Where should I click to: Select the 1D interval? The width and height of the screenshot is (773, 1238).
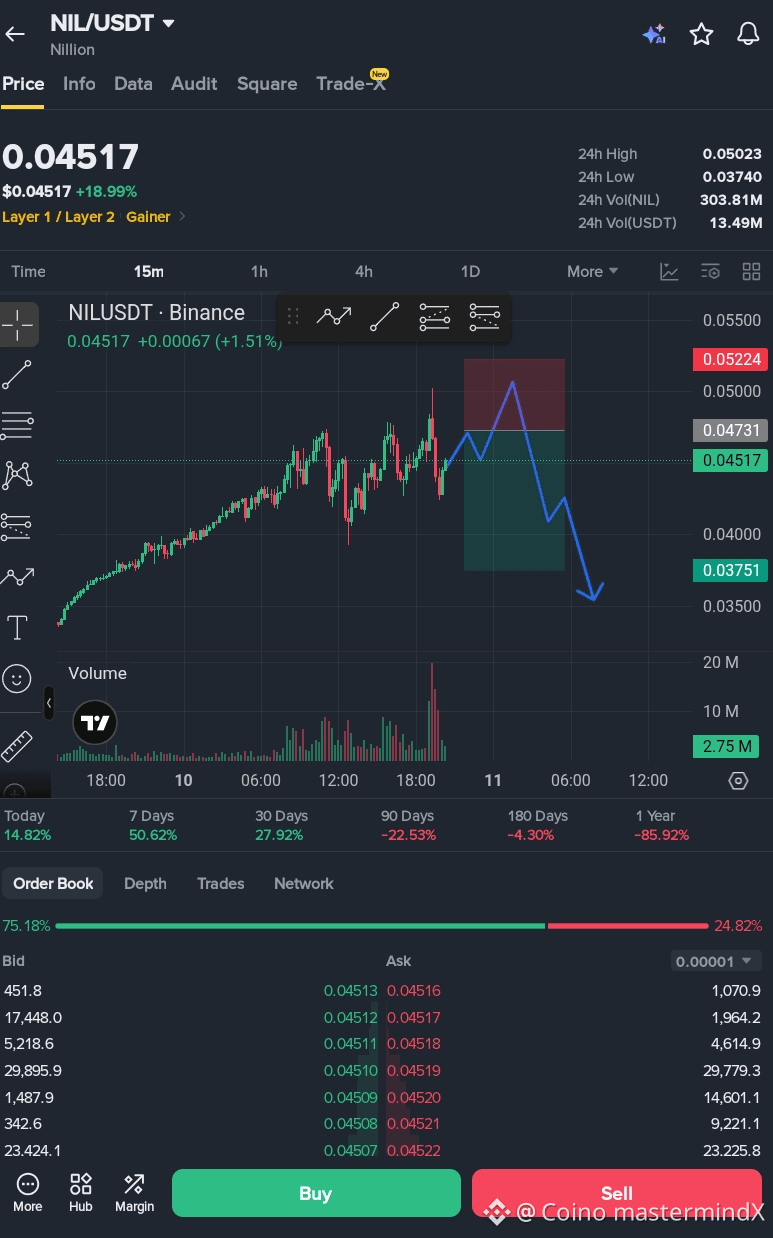[470, 271]
